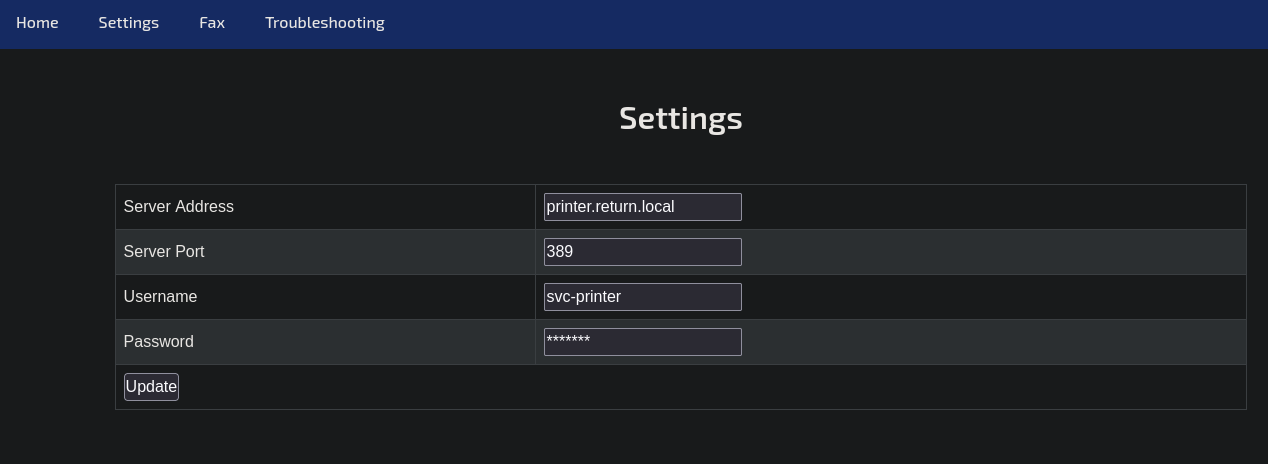Click the large Settings page heading

pos(680,118)
